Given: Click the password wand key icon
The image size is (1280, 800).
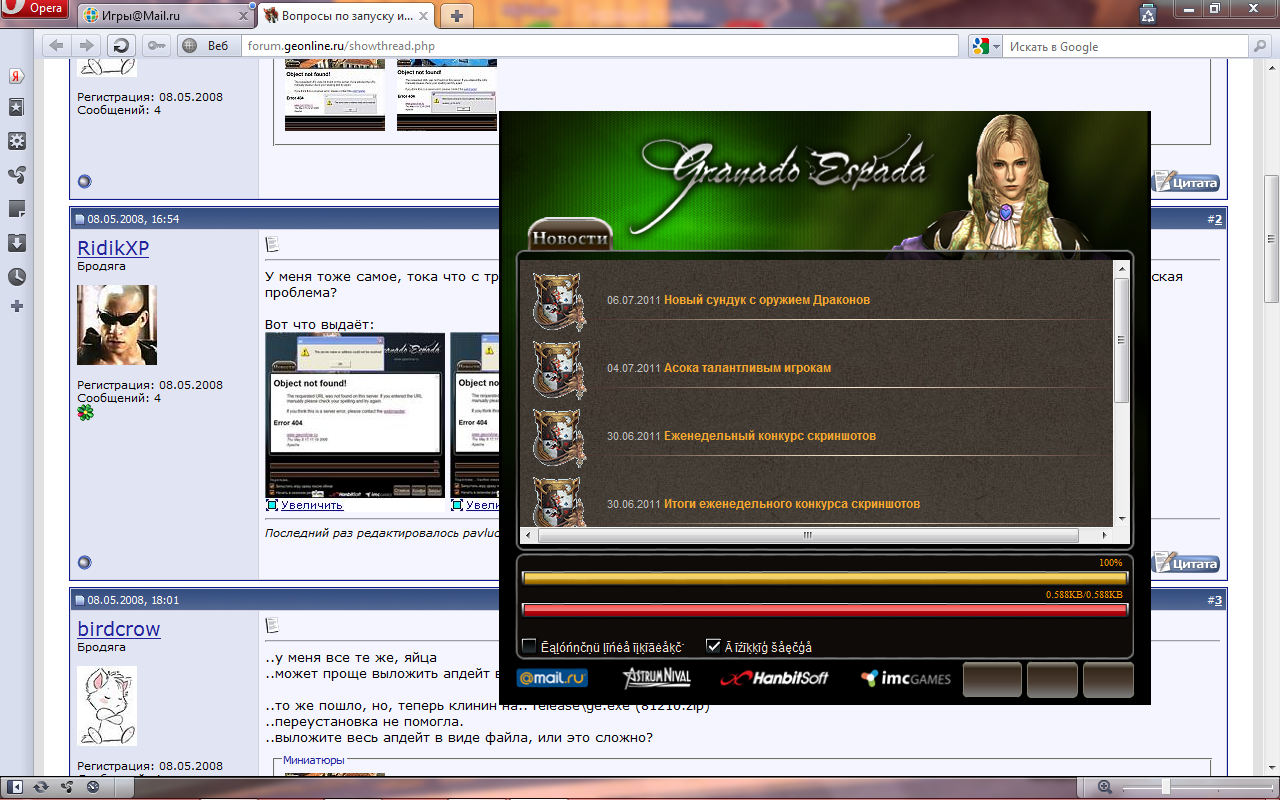Looking at the screenshot, I should (x=156, y=45).
